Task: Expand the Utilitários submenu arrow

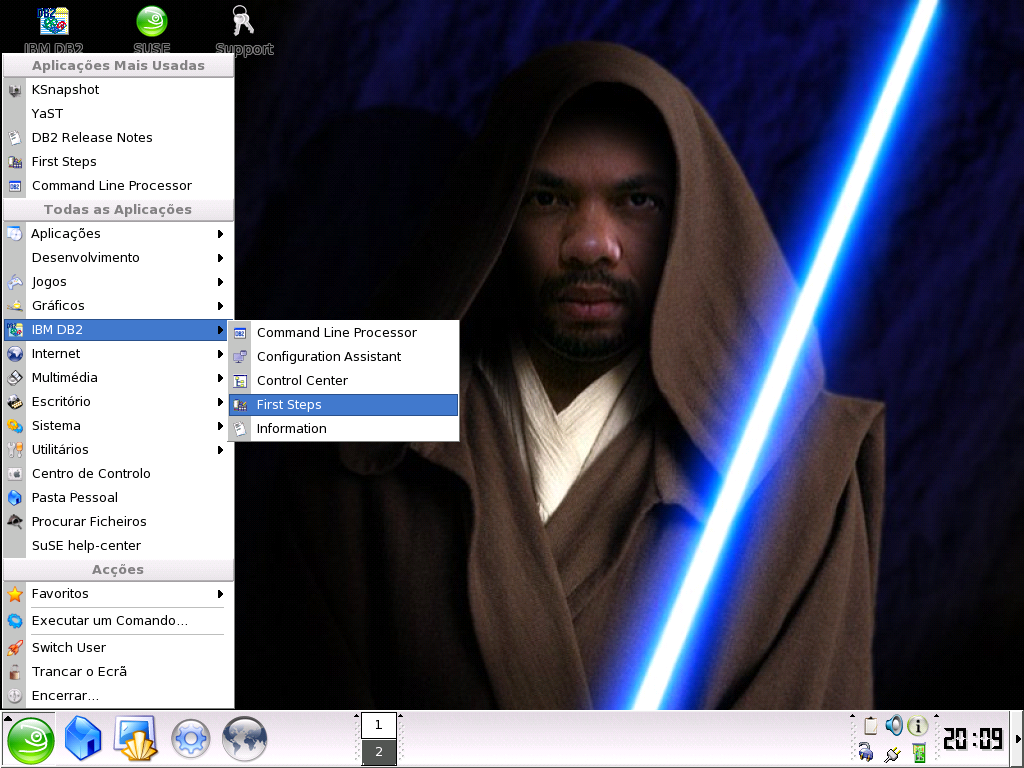Action: pos(220,450)
